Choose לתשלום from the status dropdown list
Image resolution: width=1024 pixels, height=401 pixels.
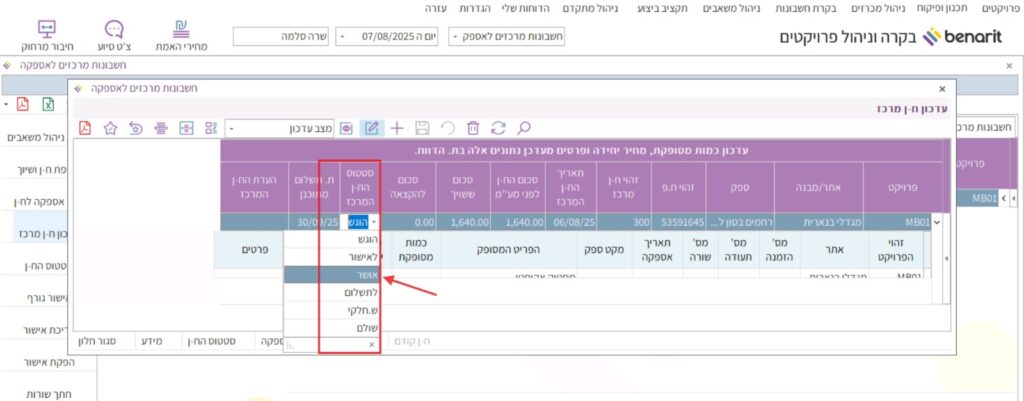point(334,291)
